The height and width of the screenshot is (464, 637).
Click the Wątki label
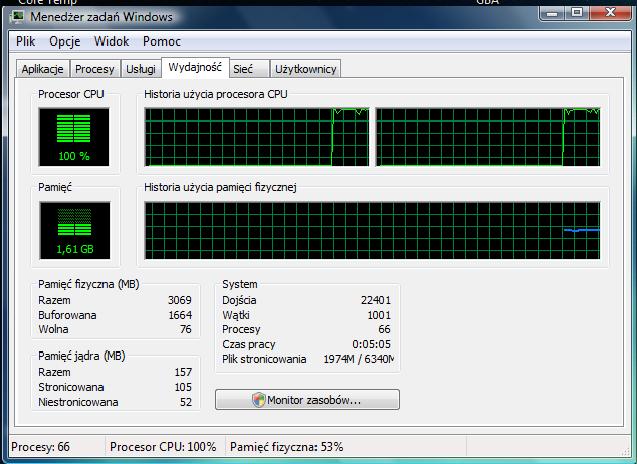(236, 315)
